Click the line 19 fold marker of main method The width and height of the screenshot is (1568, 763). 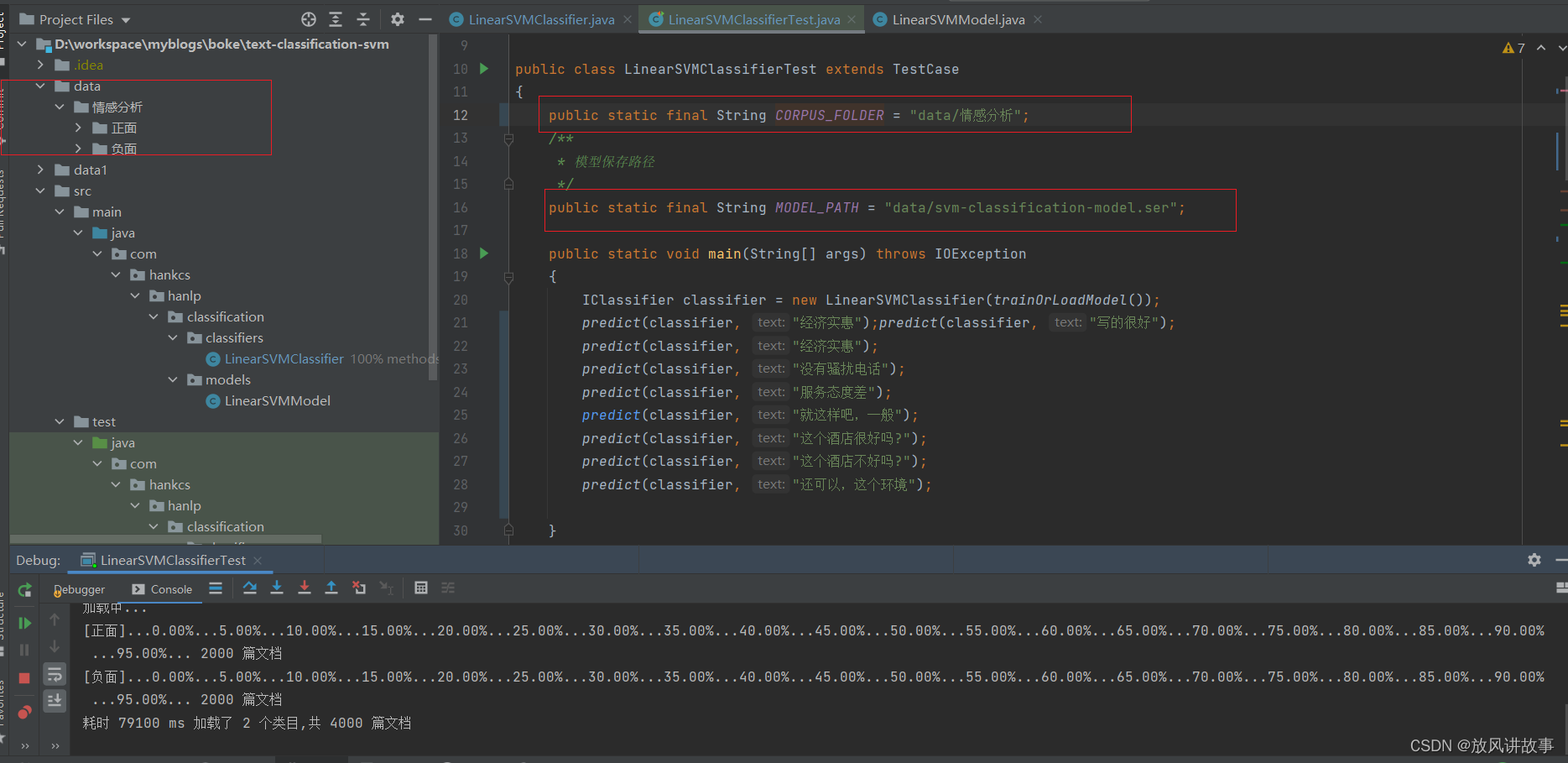coord(508,276)
